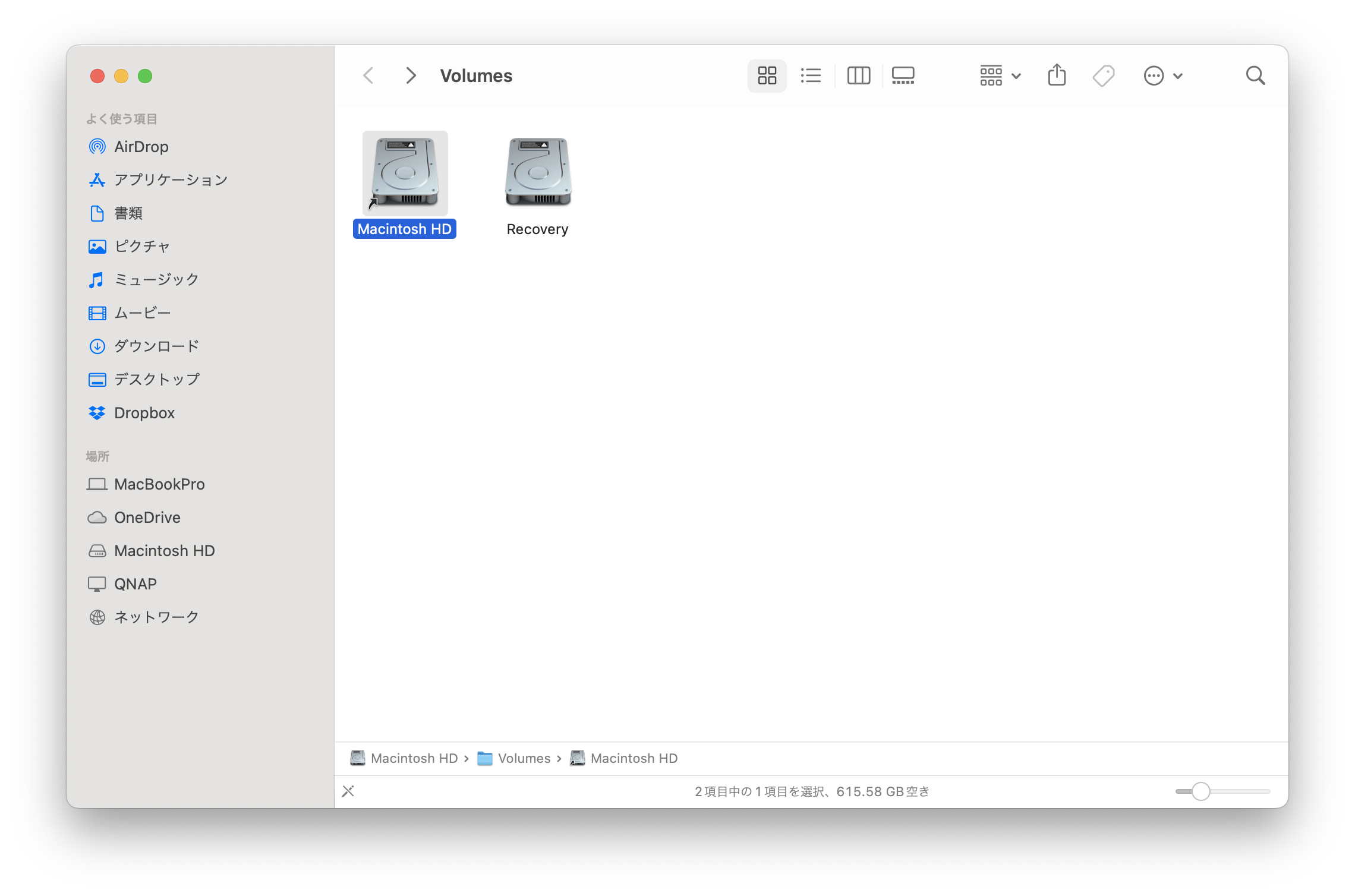Viewport: 1355px width, 896px height.
Task: Click the tools icon in status bar
Action: [348, 791]
